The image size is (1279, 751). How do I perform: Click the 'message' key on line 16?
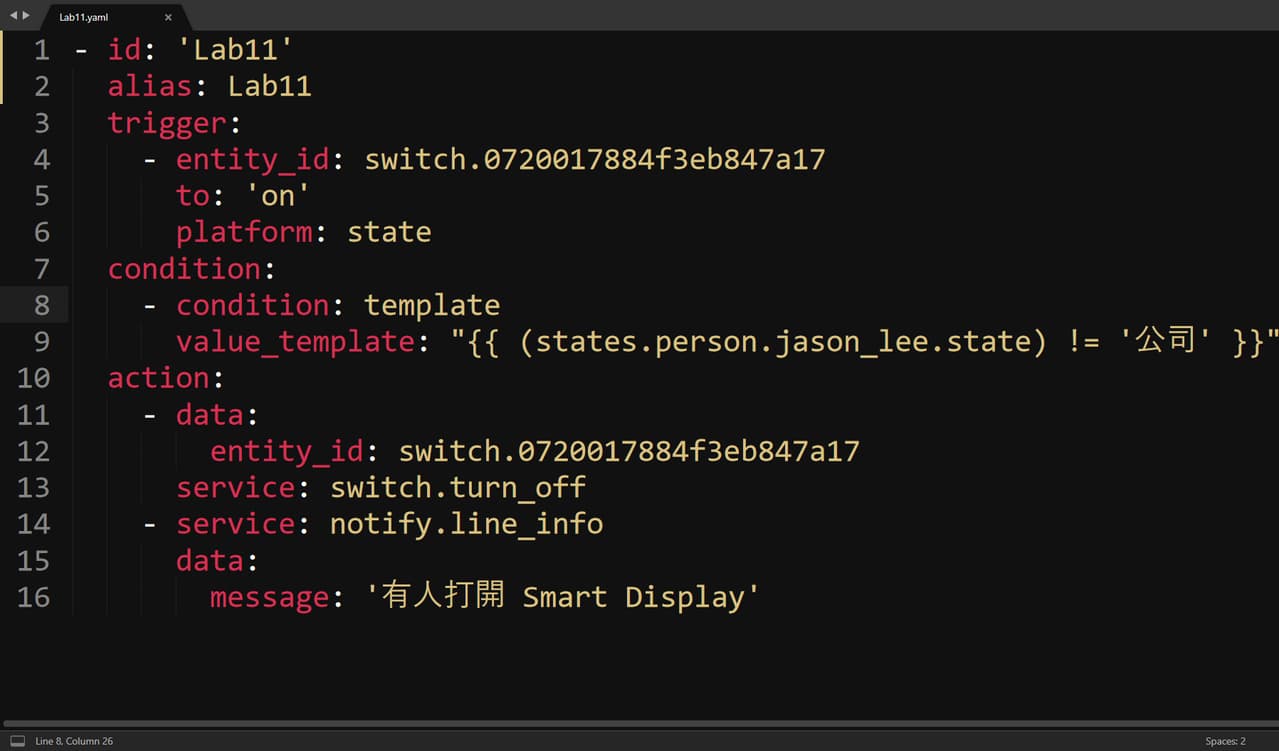(x=269, y=597)
